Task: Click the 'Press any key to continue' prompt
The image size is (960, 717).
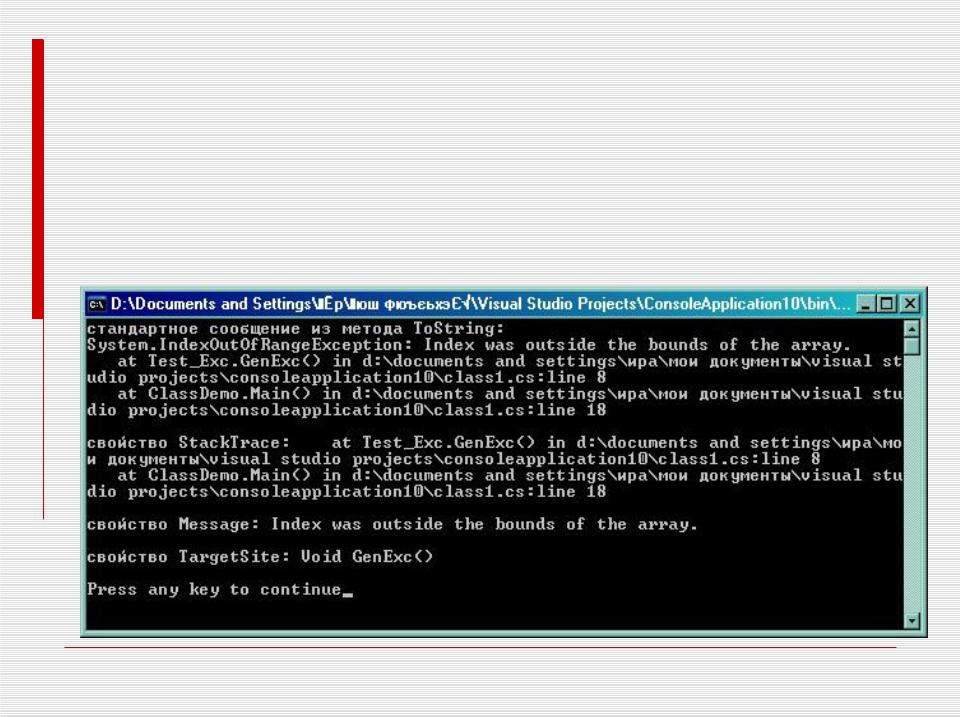Action: [214, 590]
